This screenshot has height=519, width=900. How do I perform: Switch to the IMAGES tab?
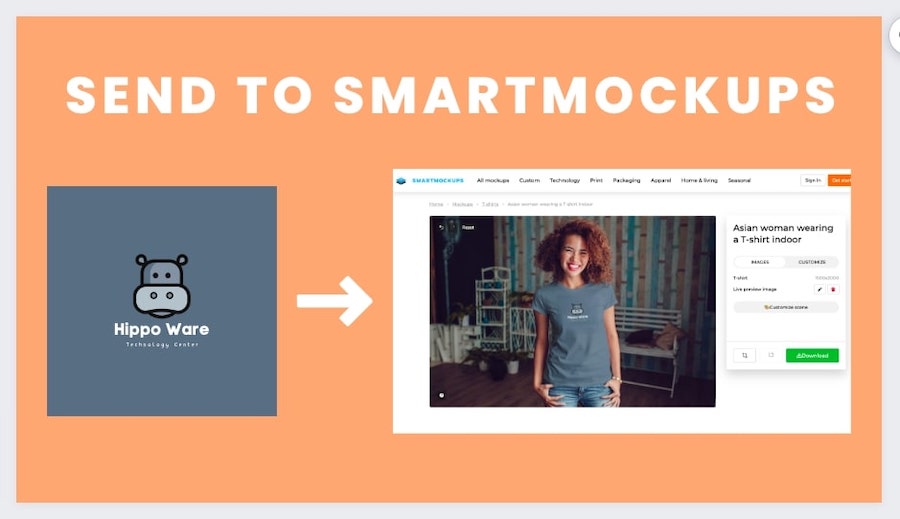pyautogui.click(x=760, y=262)
